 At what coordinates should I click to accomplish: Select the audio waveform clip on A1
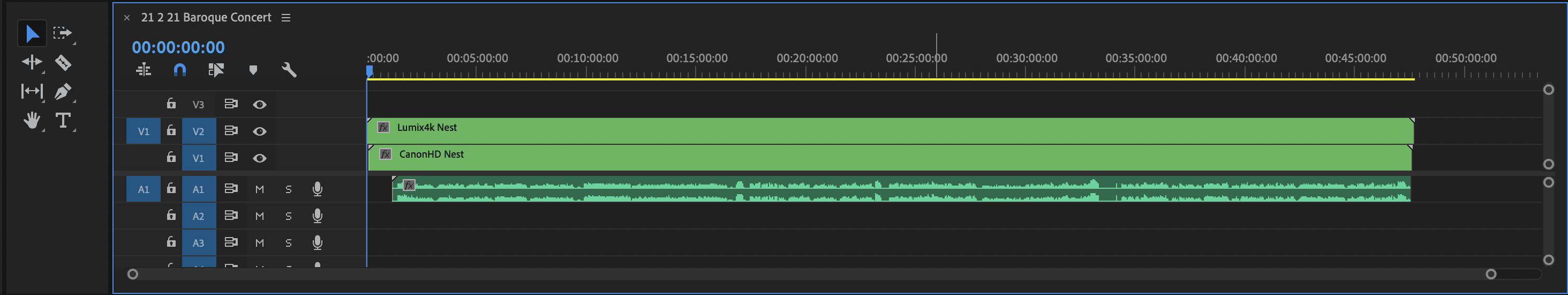click(901, 189)
